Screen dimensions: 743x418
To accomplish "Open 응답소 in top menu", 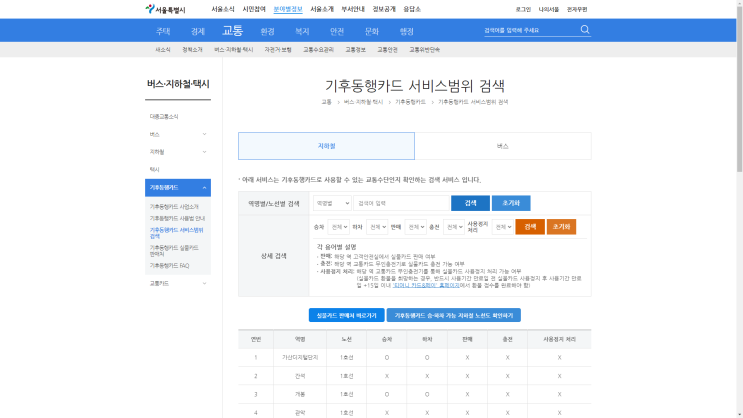I will coord(412,9).
